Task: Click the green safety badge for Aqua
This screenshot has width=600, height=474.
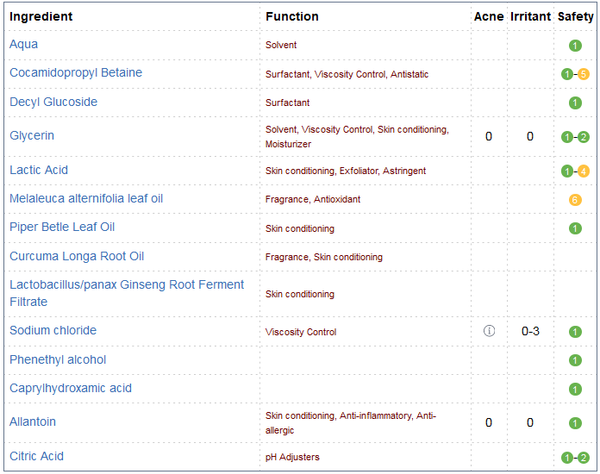Action: coord(575,46)
